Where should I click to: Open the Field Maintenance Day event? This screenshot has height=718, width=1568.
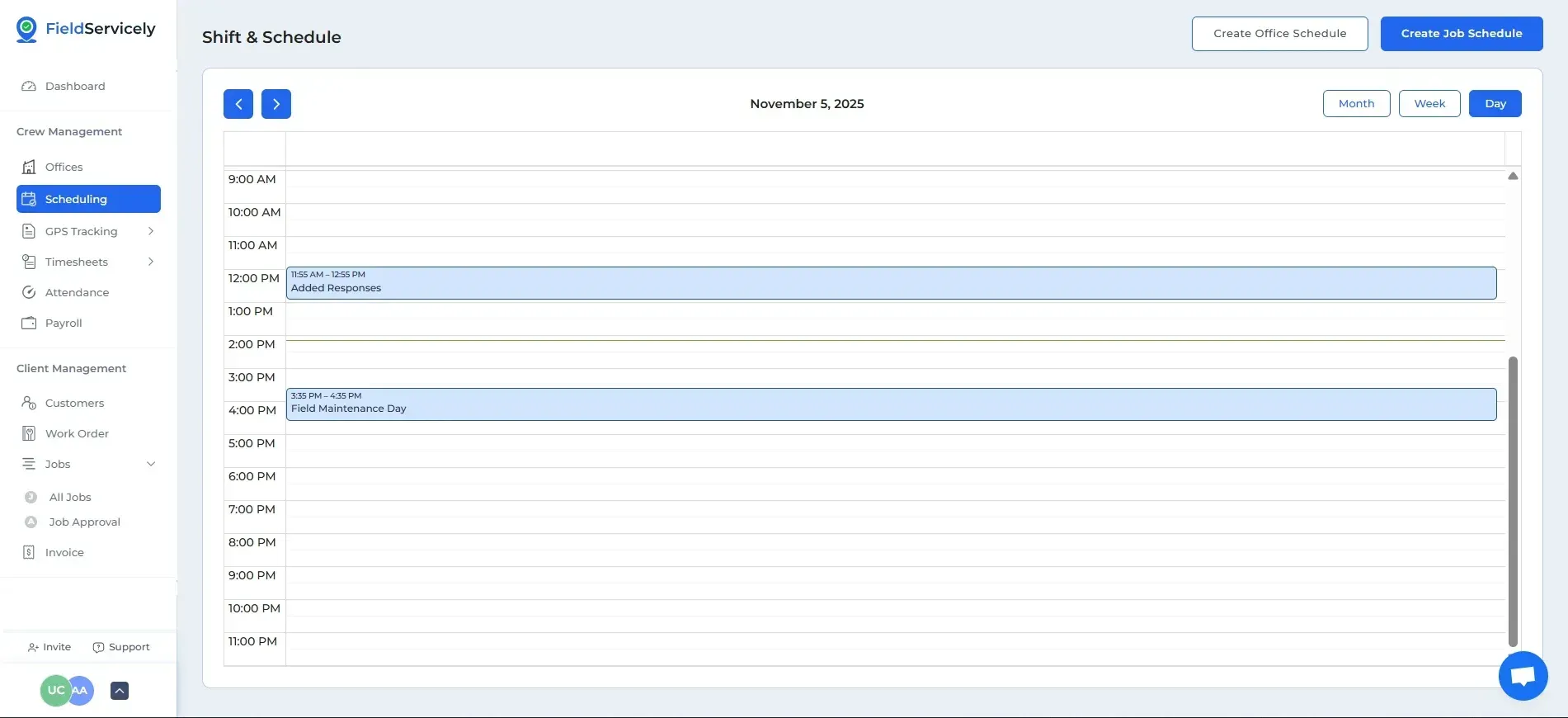[x=891, y=404]
